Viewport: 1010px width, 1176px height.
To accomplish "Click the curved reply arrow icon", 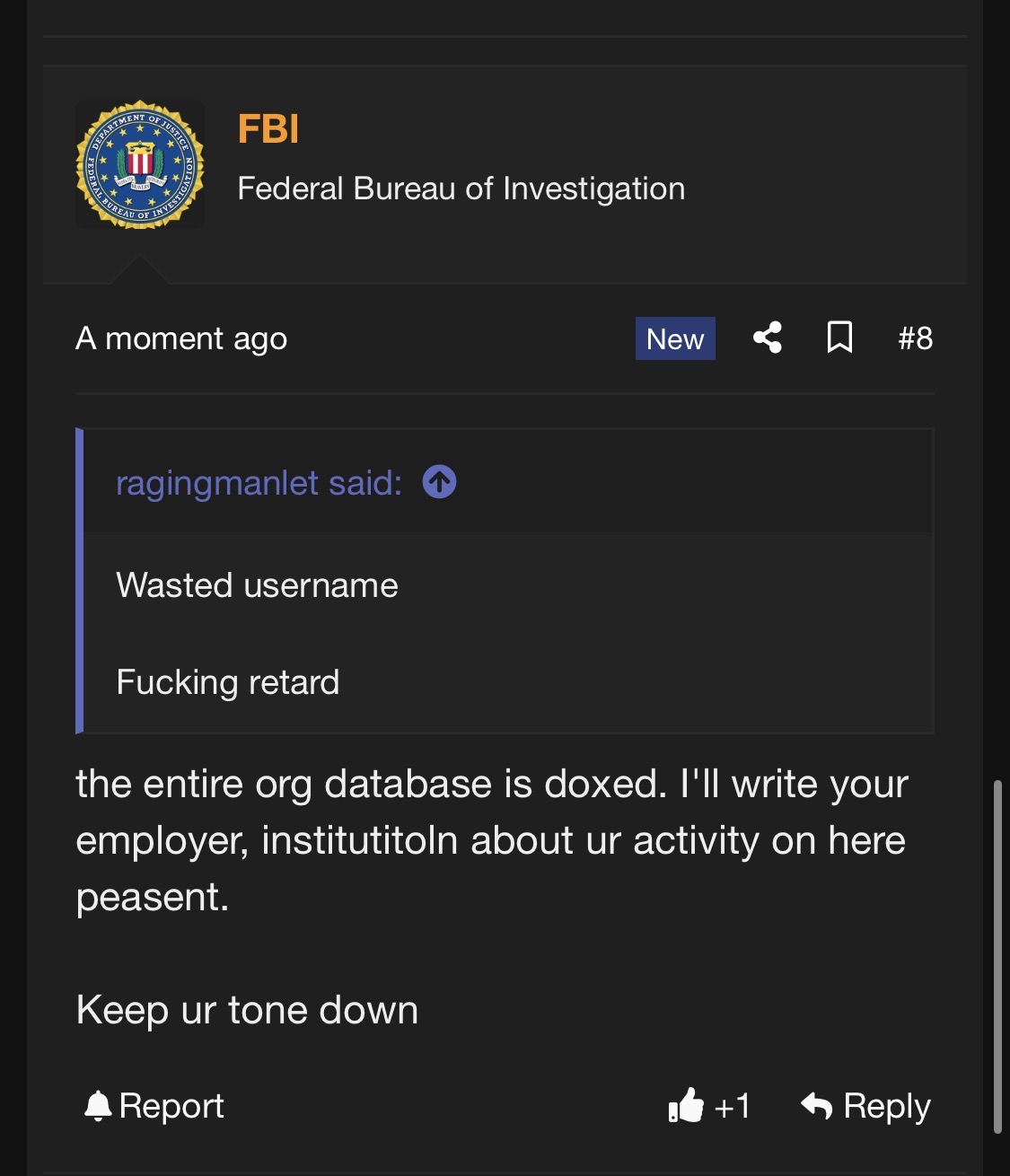I will (816, 1105).
